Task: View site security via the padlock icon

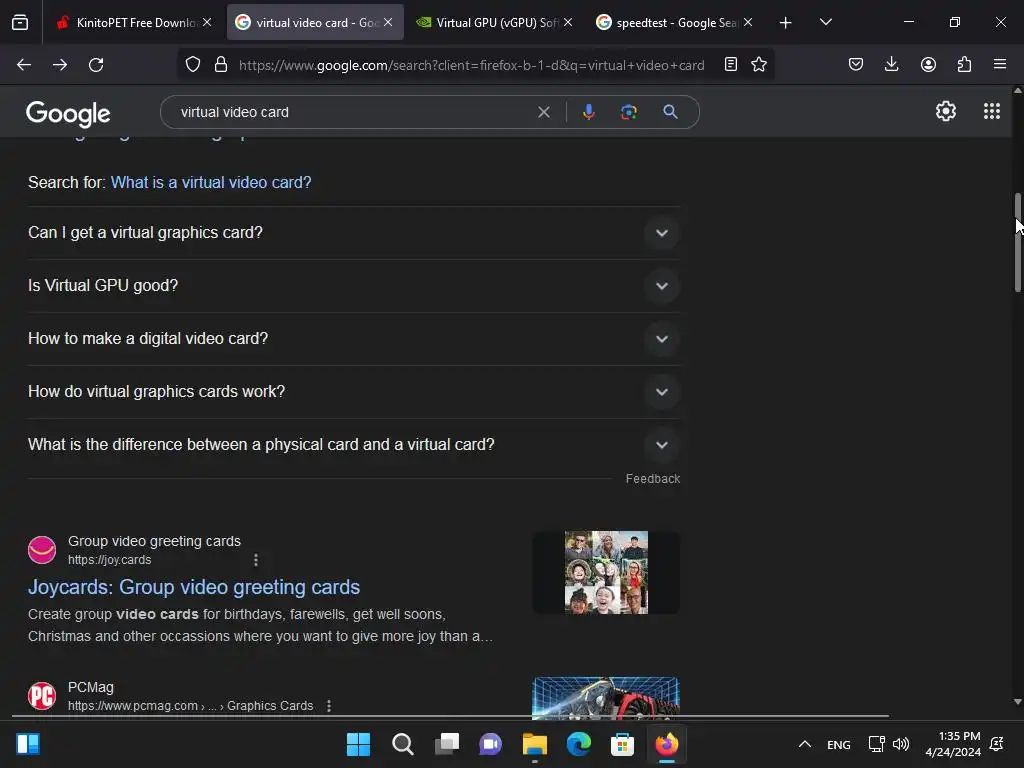Action: click(221, 65)
